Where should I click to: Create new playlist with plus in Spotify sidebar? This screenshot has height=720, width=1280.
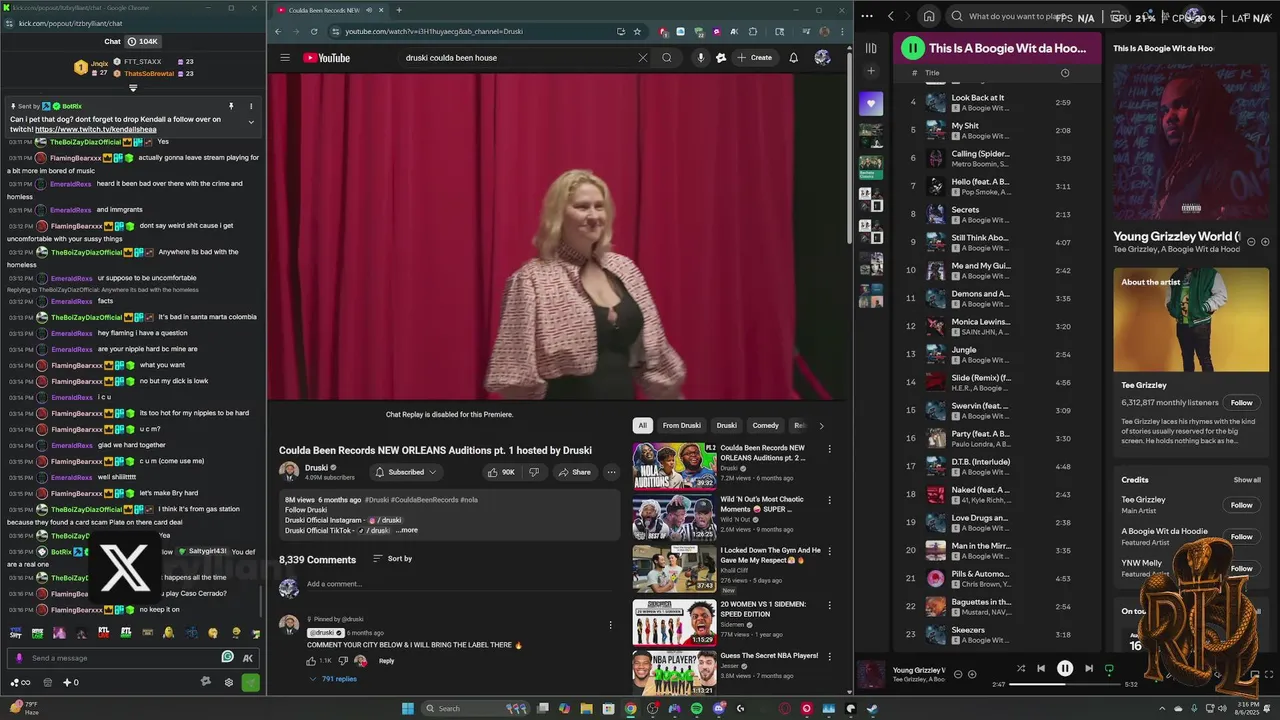point(871,71)
